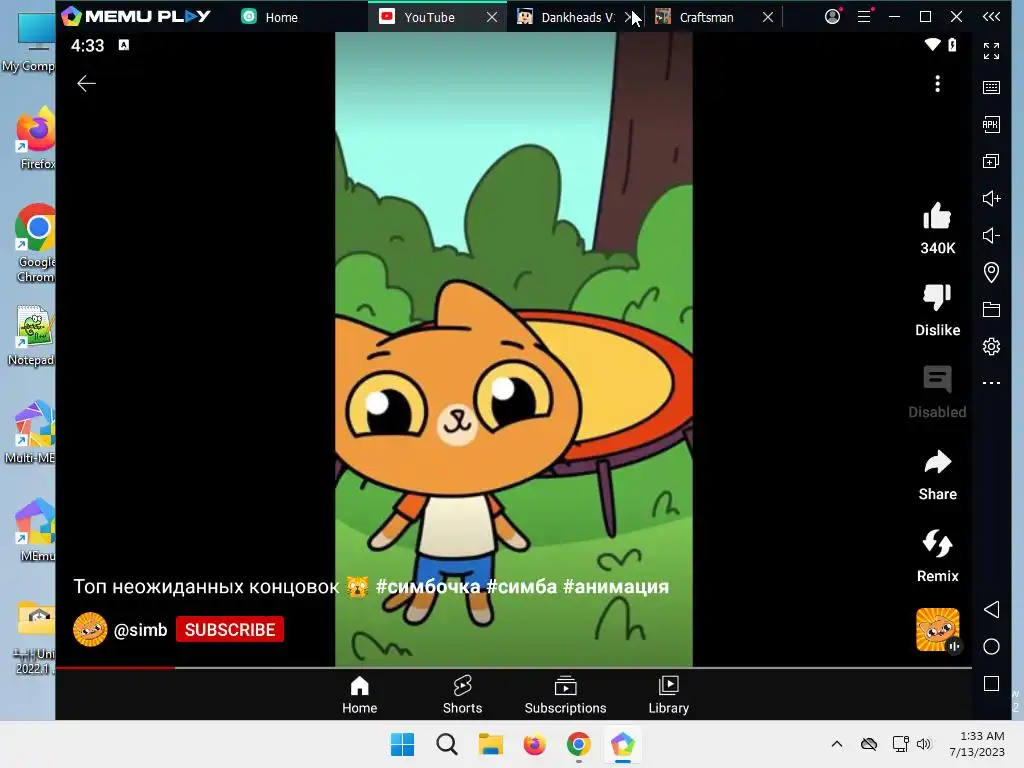Open File Explorer from the taskbar
The image size is (1024, 768).
tap(490, 744)
